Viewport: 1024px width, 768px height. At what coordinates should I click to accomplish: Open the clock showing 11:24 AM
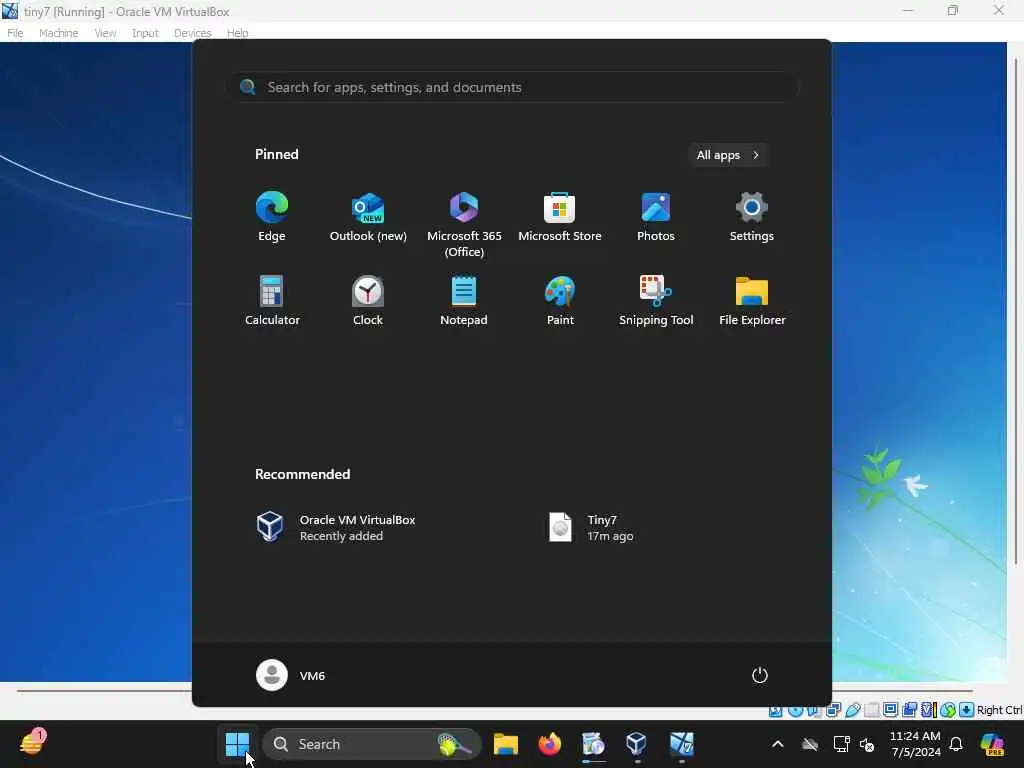915,744
